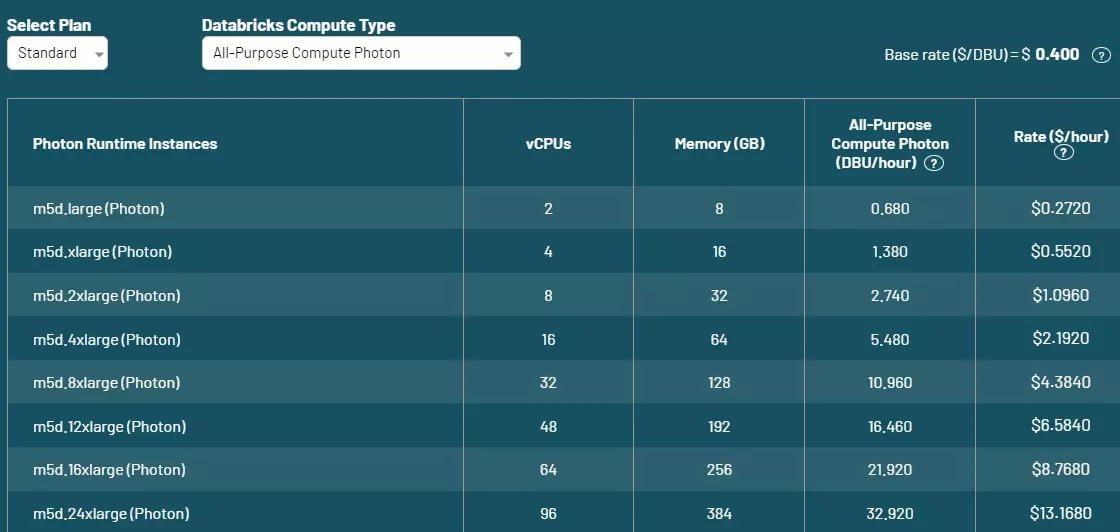Viewport: 1120px width, 532px height.
Task: Click the $0.5520 rate cell
Action: click(x=1061, y=251)
